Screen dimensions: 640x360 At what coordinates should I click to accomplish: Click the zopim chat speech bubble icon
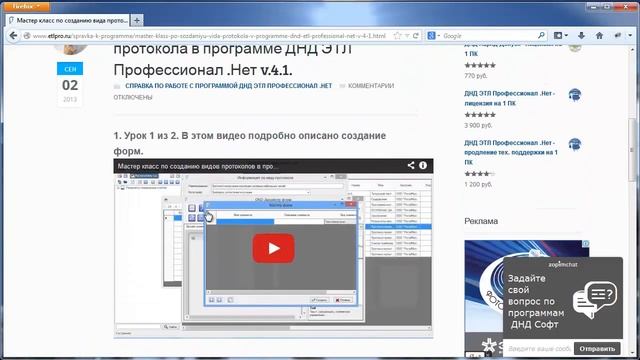(x=595, y=300)
